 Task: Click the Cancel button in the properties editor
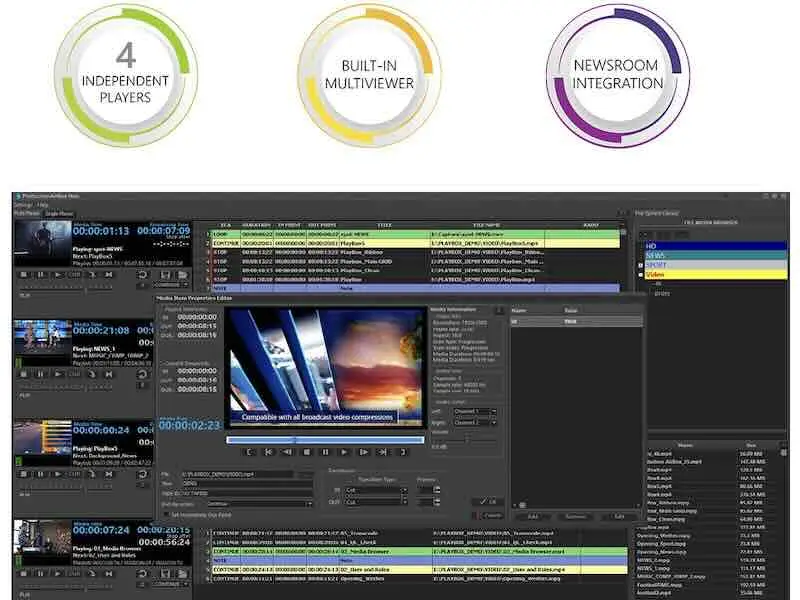pyautogui.click(x=488, y=515)
